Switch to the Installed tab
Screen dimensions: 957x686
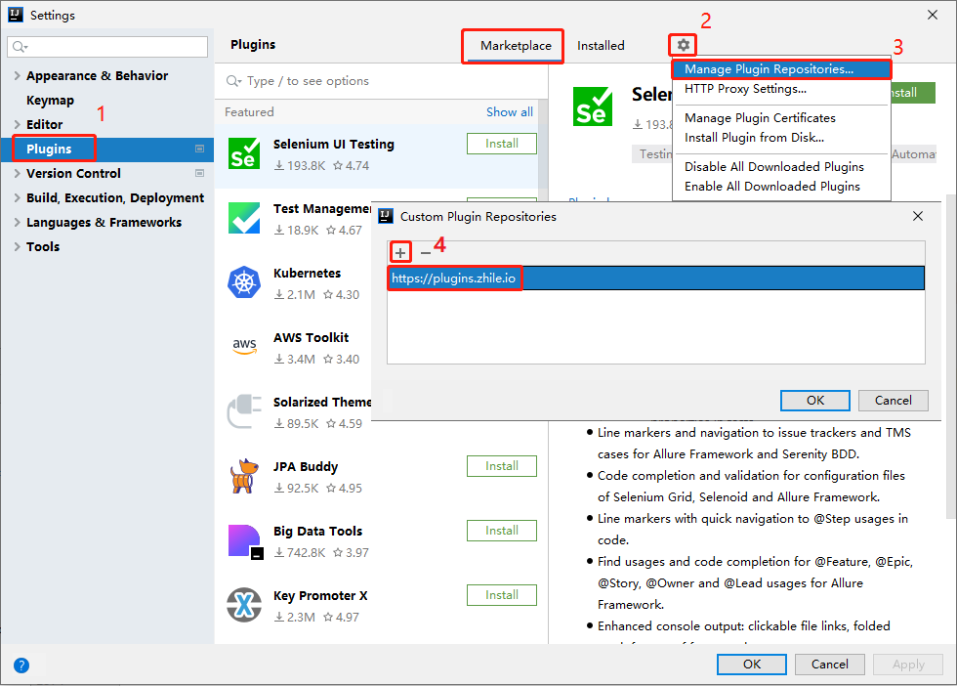click(x=601, y=46)
